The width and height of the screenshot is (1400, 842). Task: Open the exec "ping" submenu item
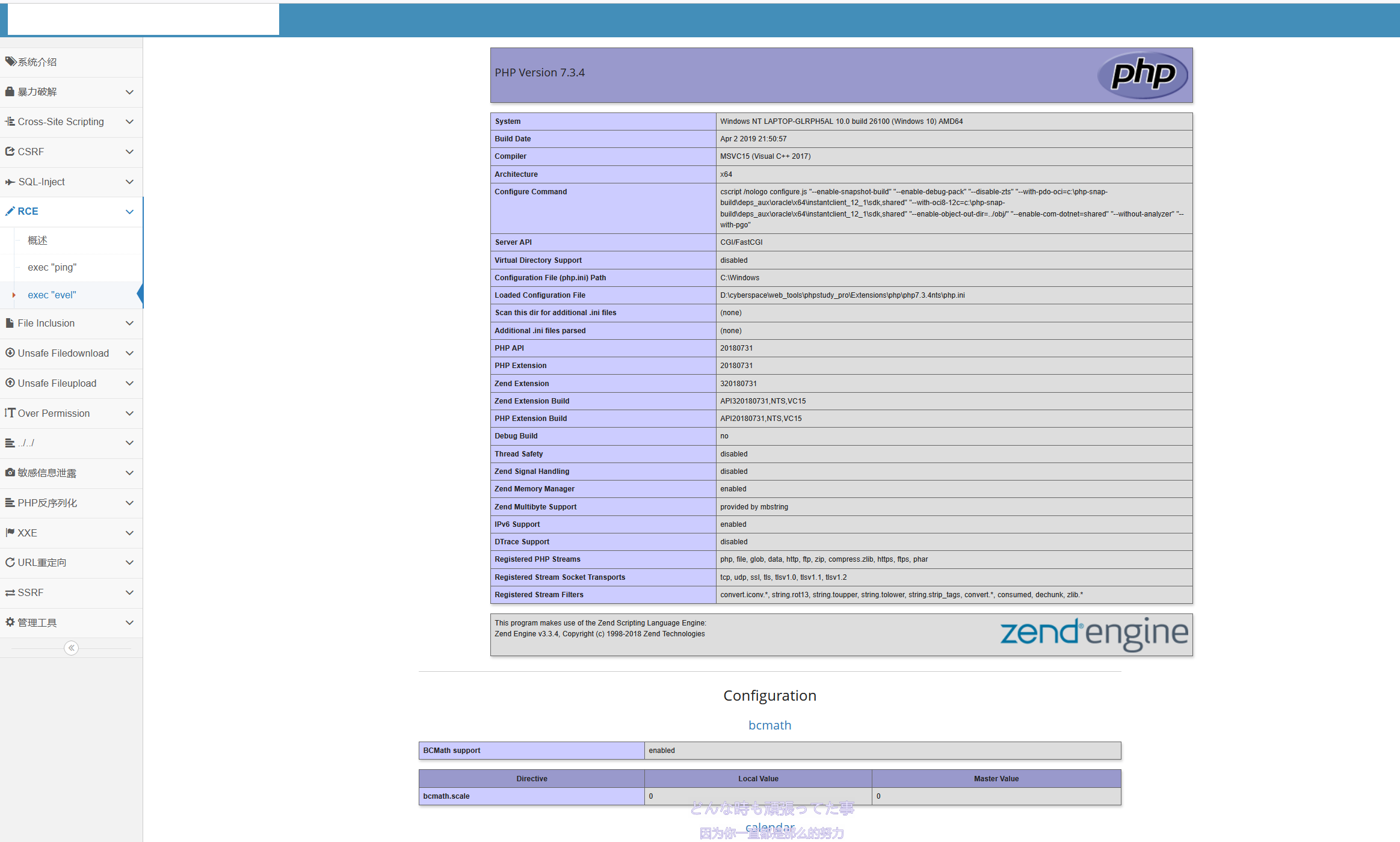pyautogui.click(x=52, y=267)
